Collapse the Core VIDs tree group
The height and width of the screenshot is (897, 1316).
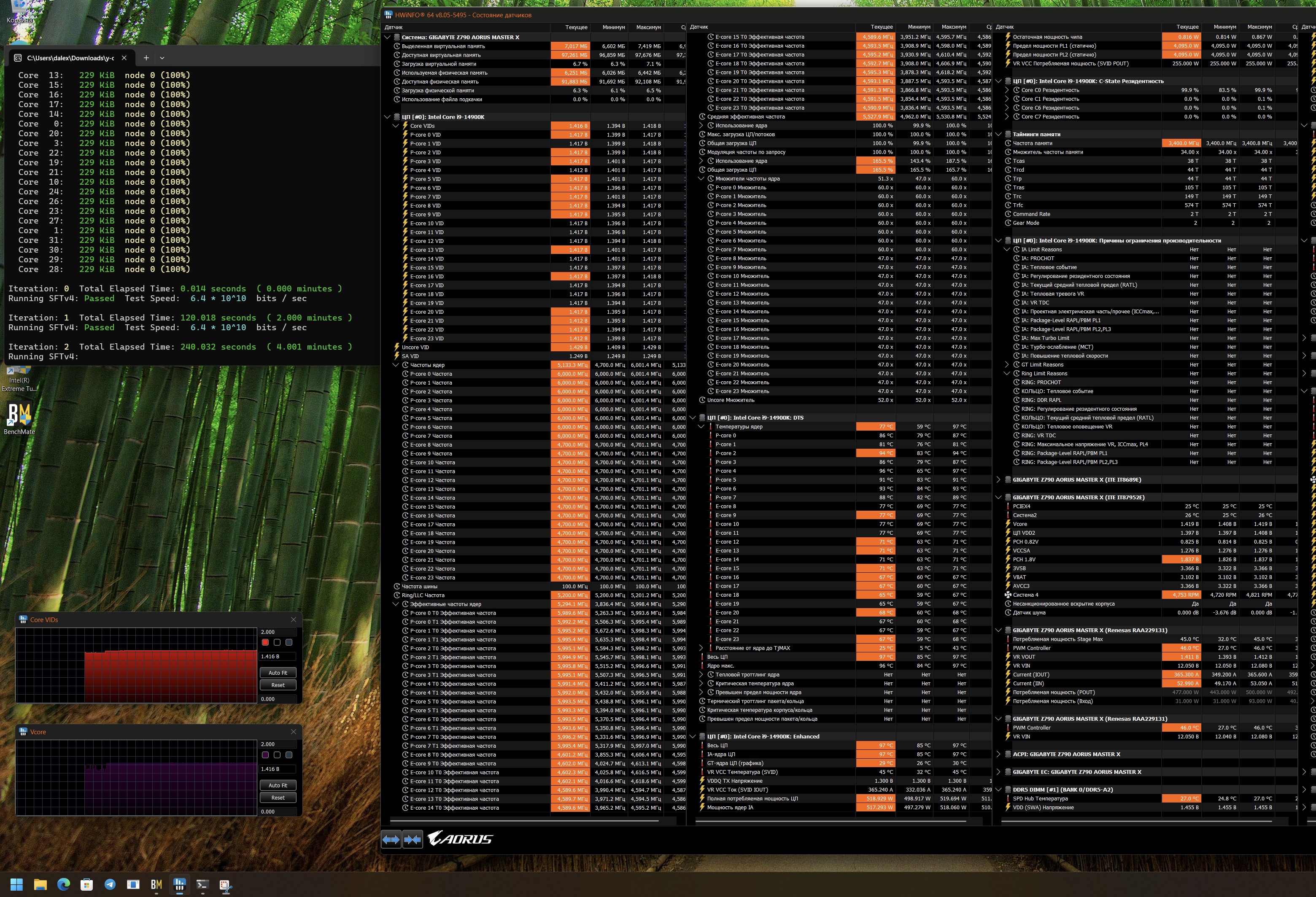point(396,126)
